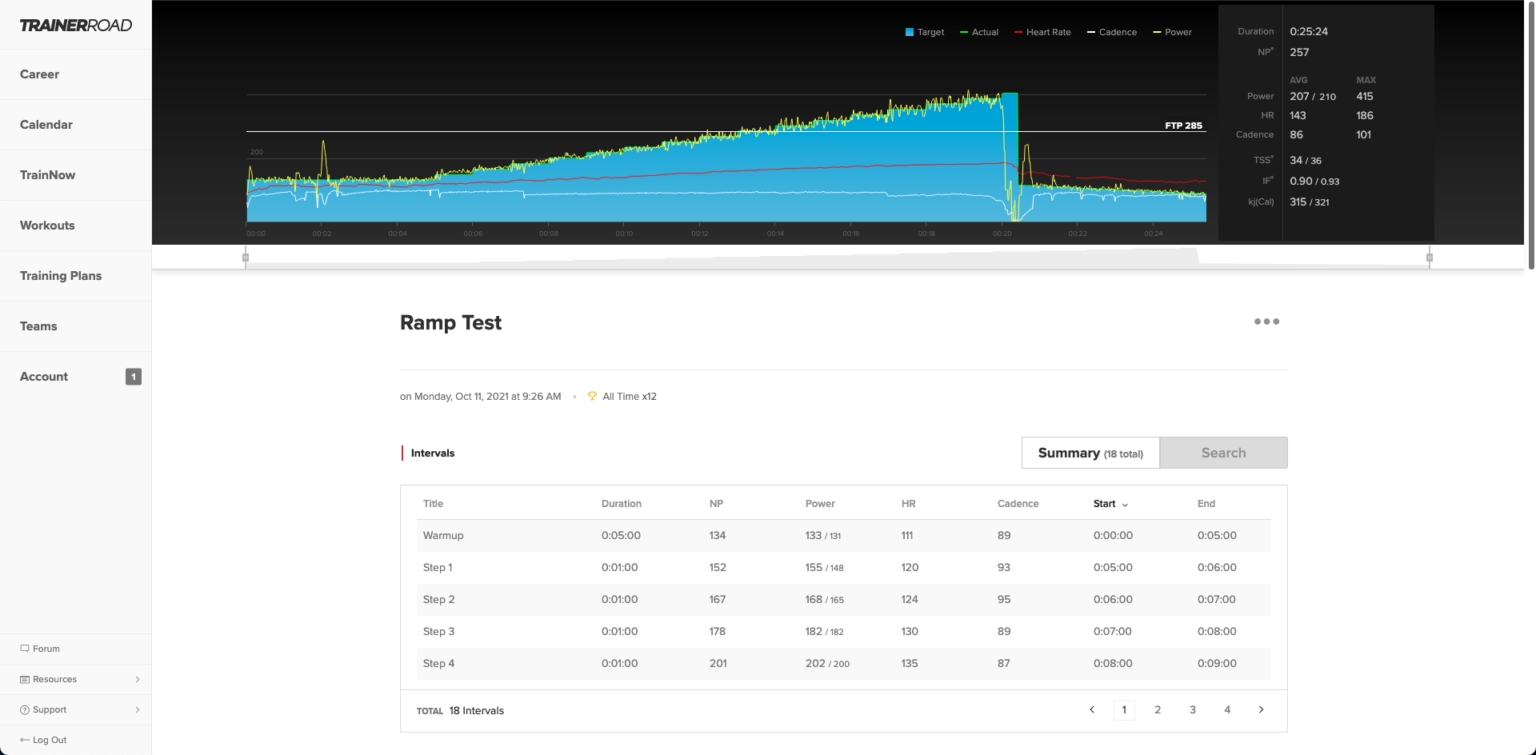
Task: Open Calendar from the sidebar
Action: (46, 125)
